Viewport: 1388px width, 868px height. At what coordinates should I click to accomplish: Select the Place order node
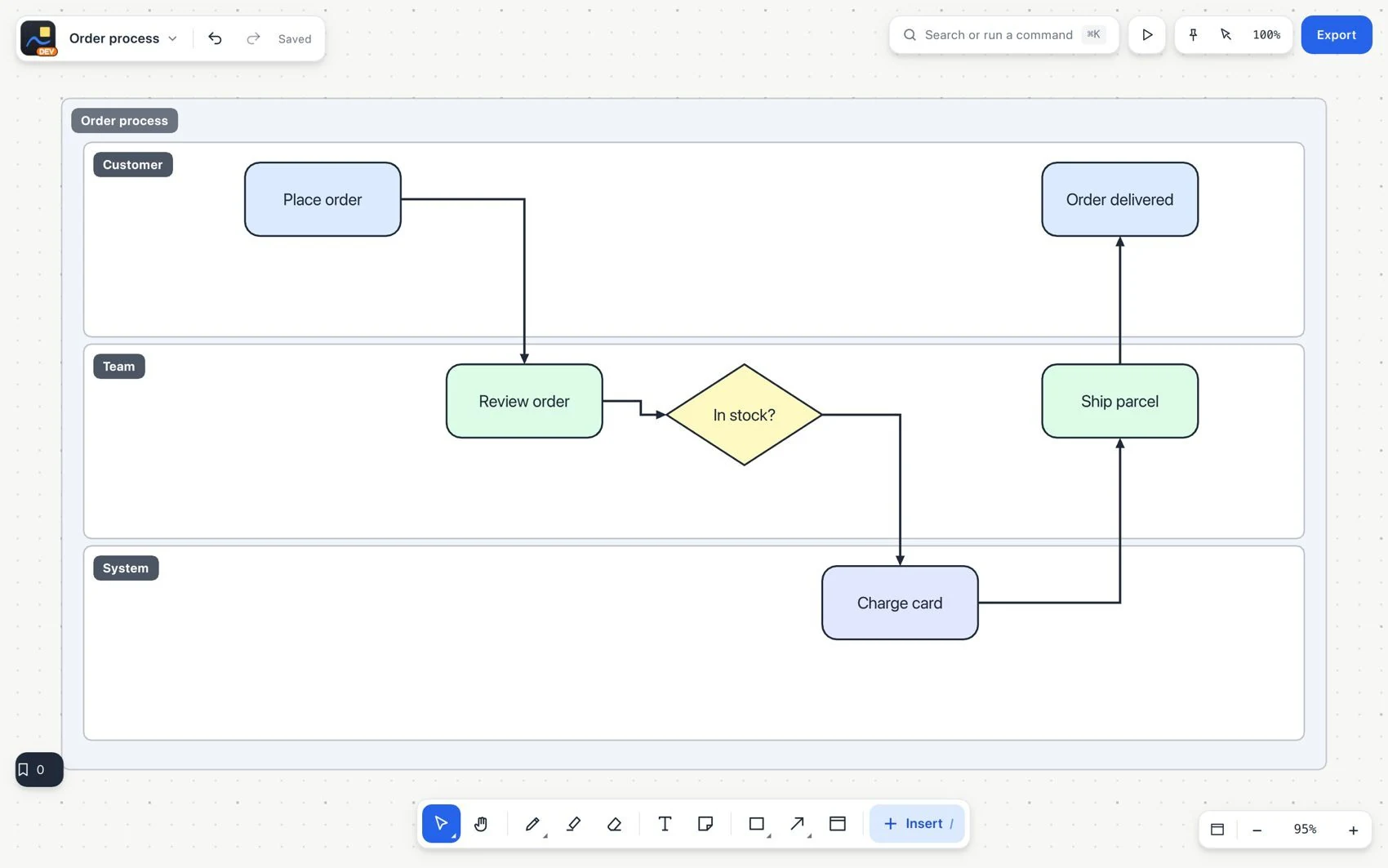pos(323,199)
